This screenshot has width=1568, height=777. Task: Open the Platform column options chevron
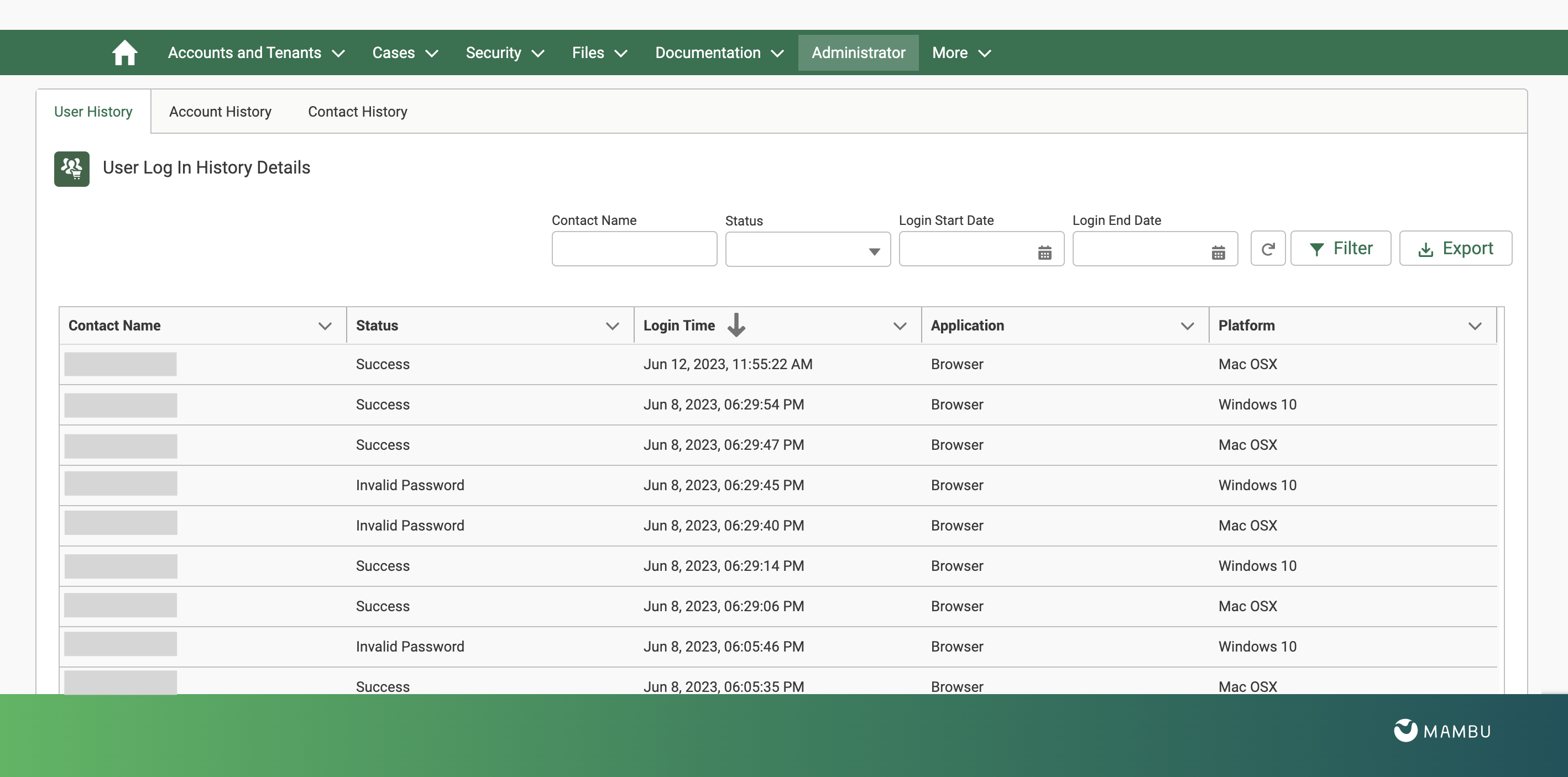1476,326
